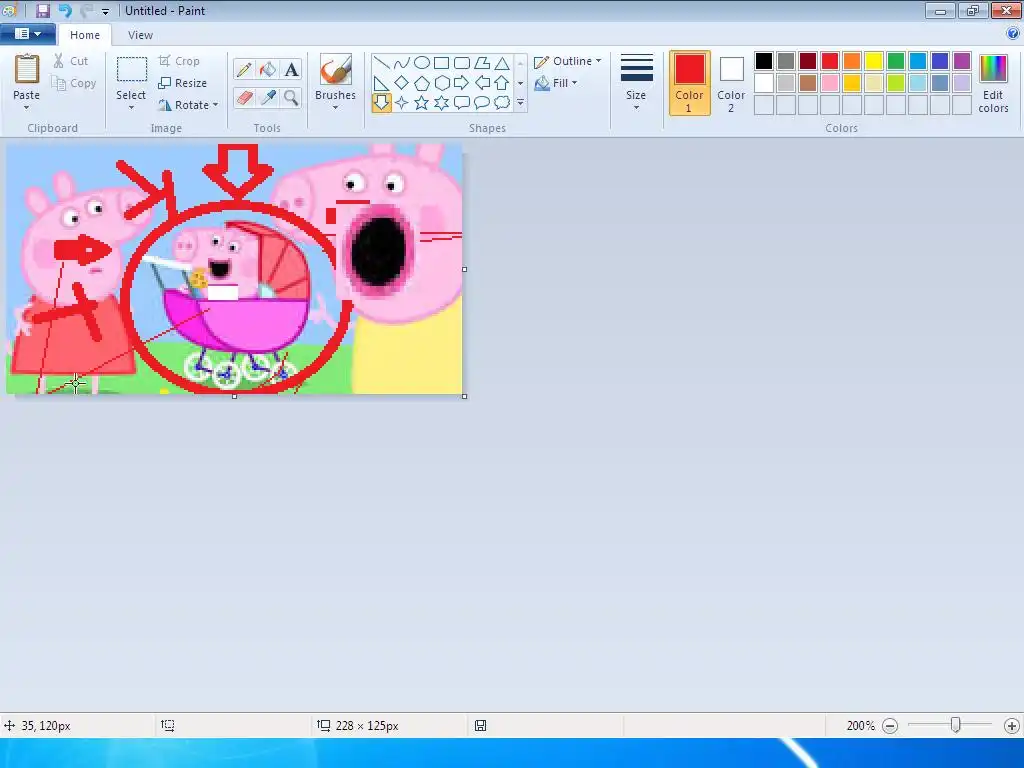1024x768 pixels.
Task: Choose the Down arrow shape
Action: pyautogui.click(x=382, y=103)
